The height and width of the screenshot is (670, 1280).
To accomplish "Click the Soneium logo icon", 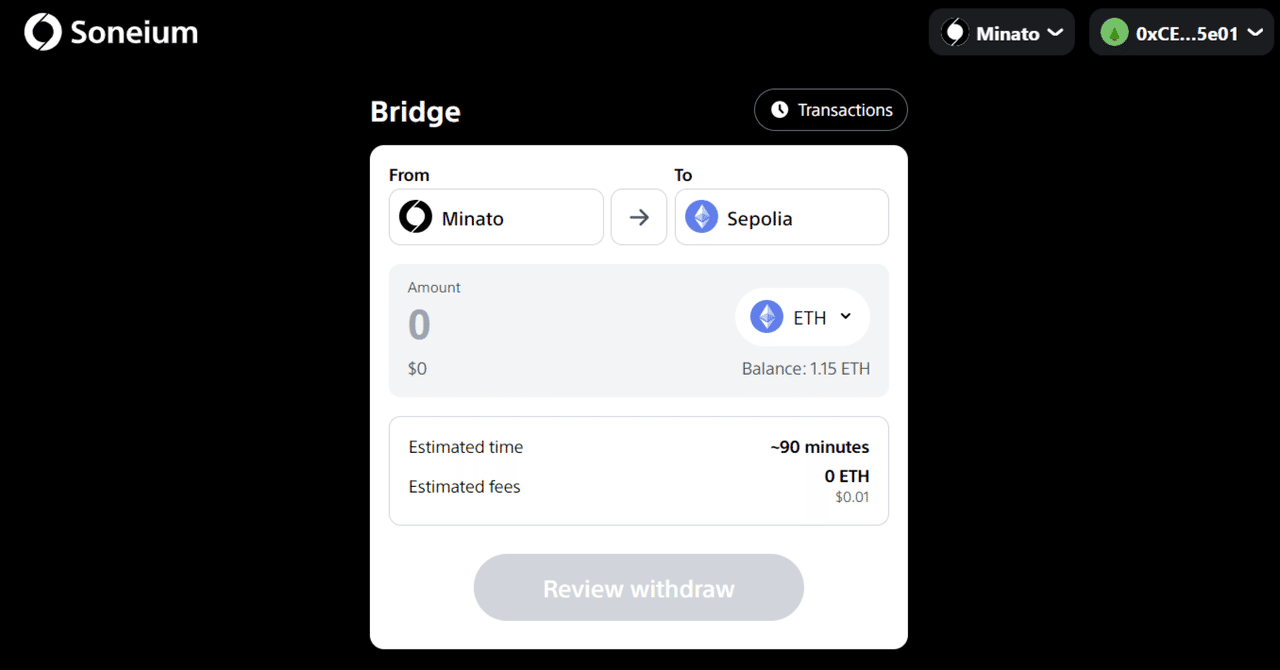I will [43, 32].
